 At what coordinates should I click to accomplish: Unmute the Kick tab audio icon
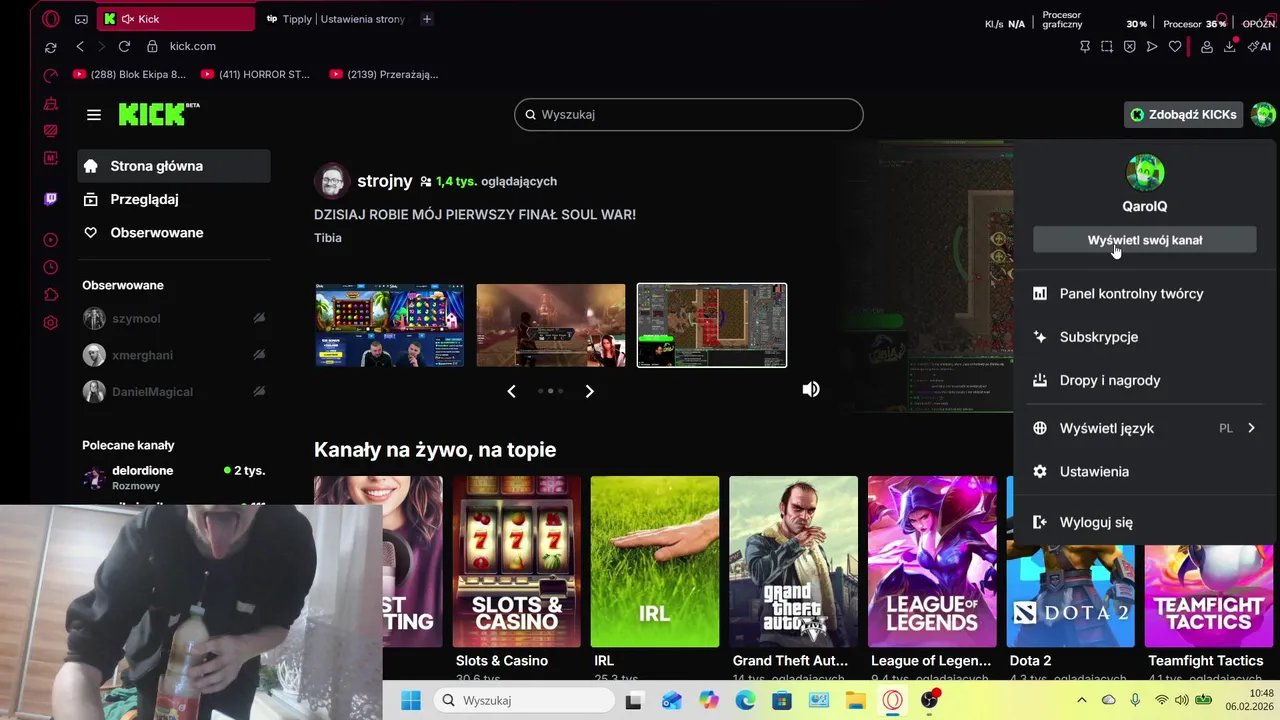[127, 19]
